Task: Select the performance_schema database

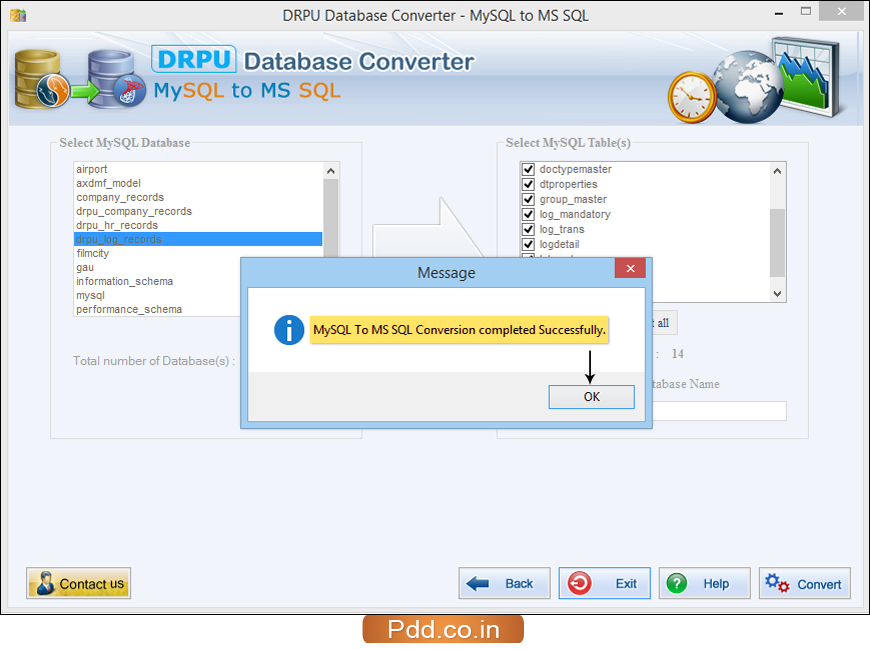Action: (x=158, y=309)
